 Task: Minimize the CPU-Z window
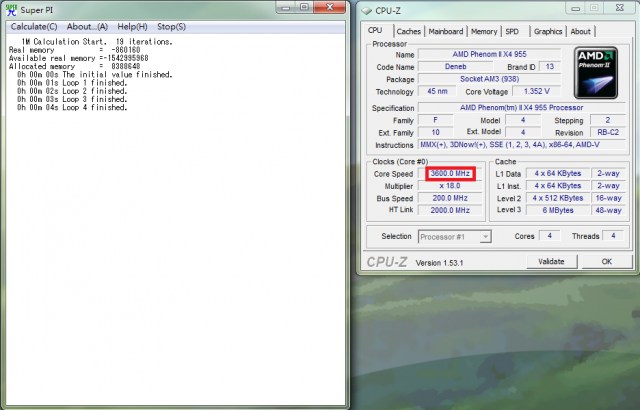[x=576, y=8]
